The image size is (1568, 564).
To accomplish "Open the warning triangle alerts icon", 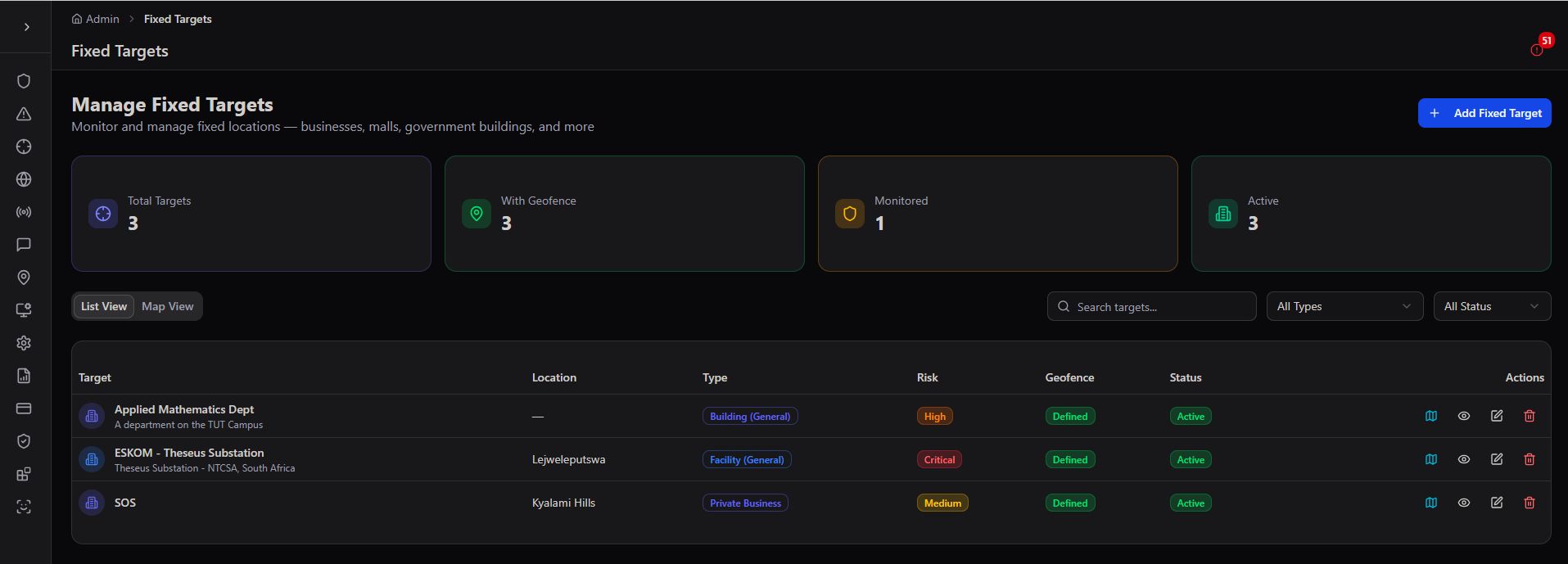I will point(24,114).
